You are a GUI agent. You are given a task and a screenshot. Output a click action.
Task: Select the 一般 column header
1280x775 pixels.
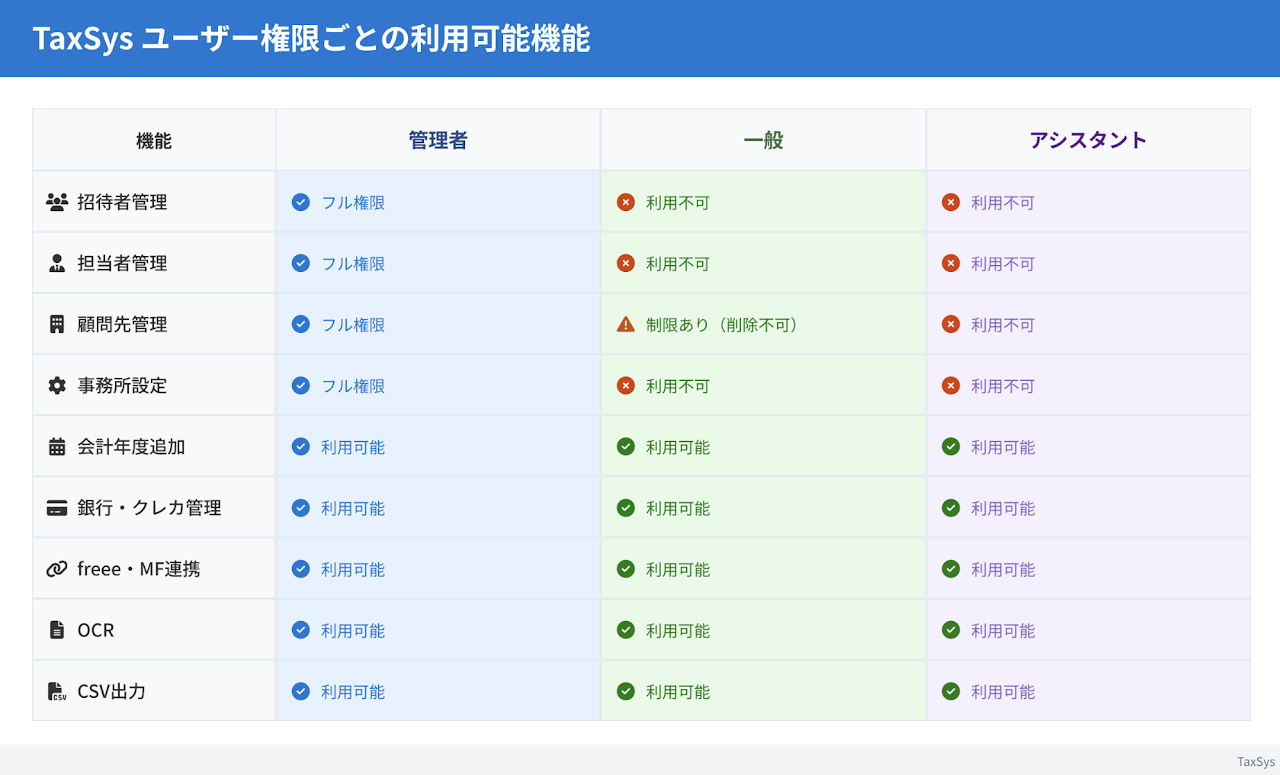[763, 140]
